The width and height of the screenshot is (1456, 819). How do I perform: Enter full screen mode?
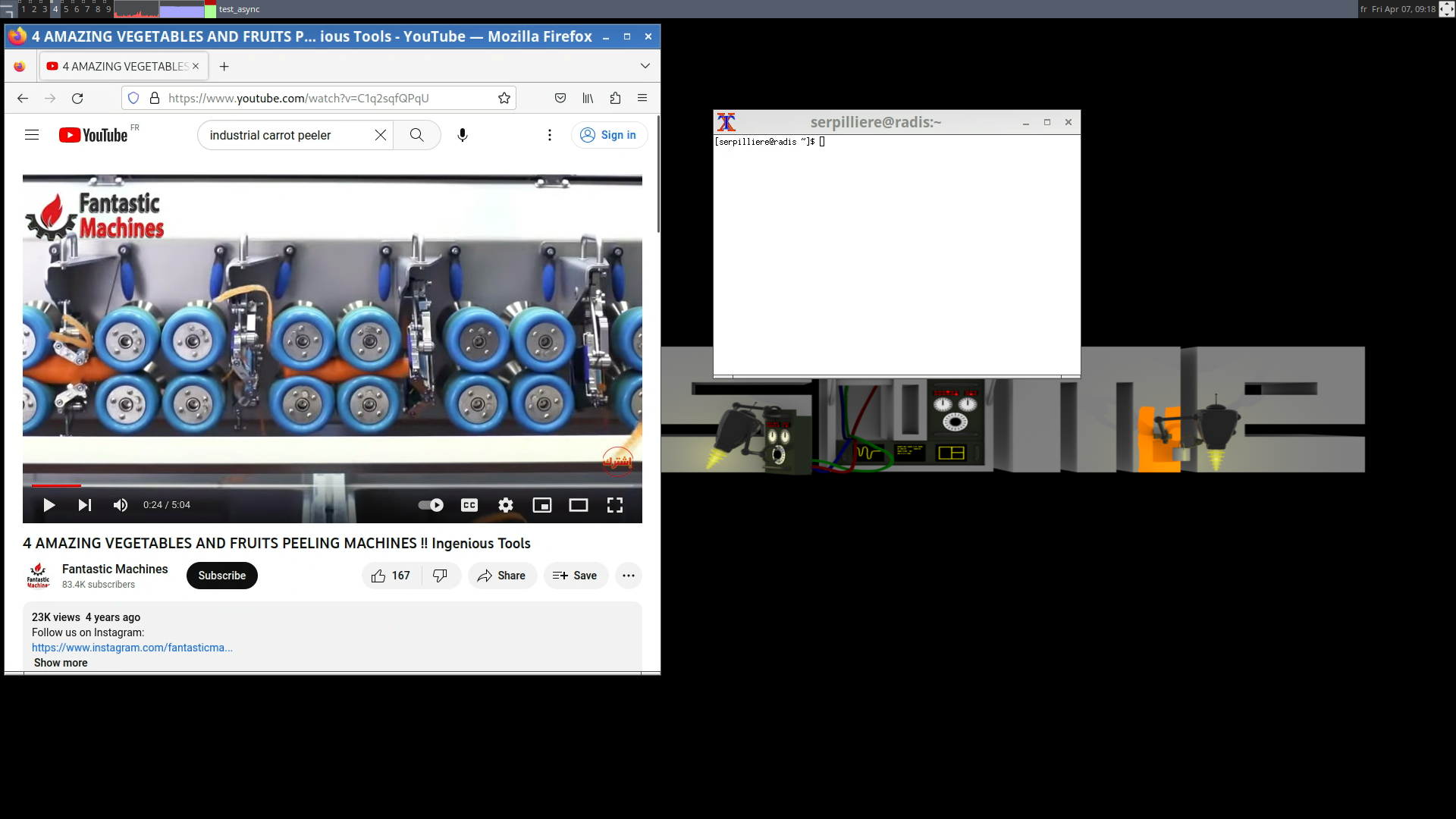615,505
